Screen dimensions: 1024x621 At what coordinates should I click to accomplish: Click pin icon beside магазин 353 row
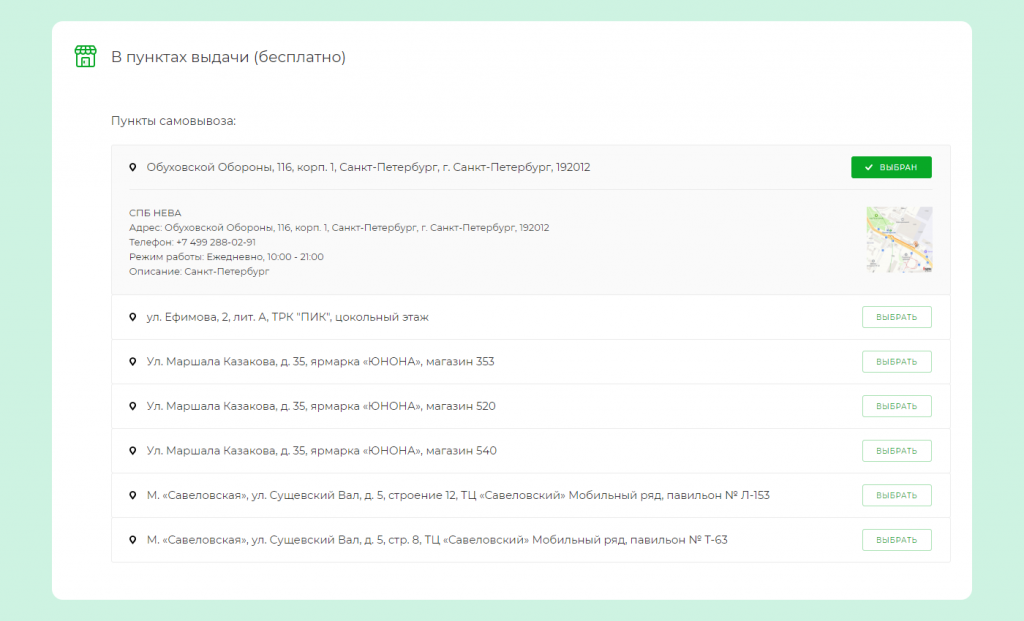pyautogui.click(x=133, y=361)
